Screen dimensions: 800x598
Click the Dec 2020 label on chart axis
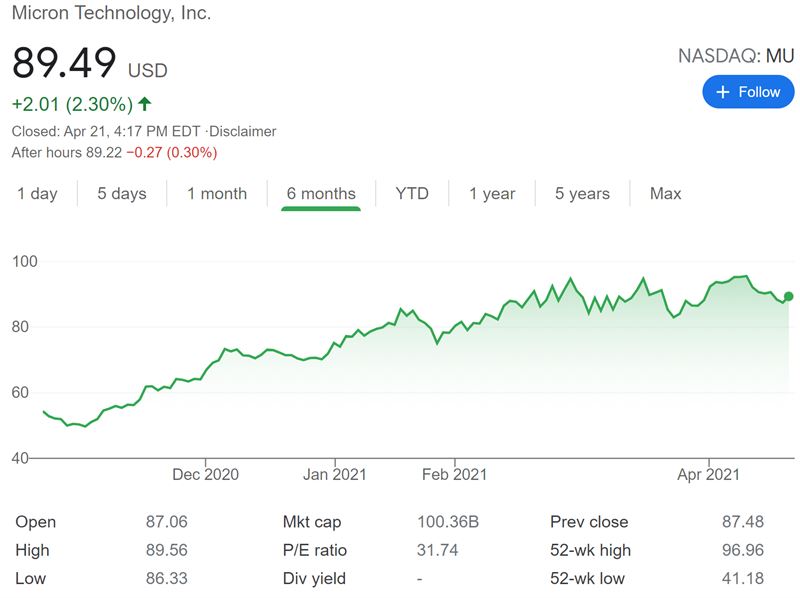coord(206,474)
